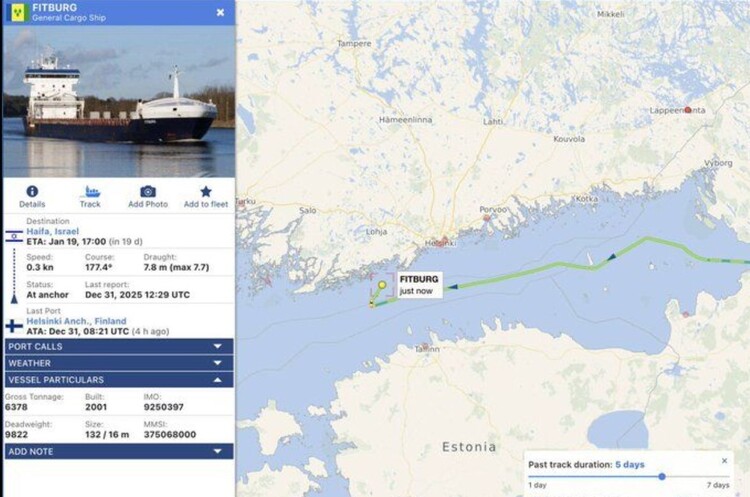The width and height of the screenshot is (750, 497).
Task: Open the Helsinki Anch., Finland port link
Action: click(x=77, y=321)
